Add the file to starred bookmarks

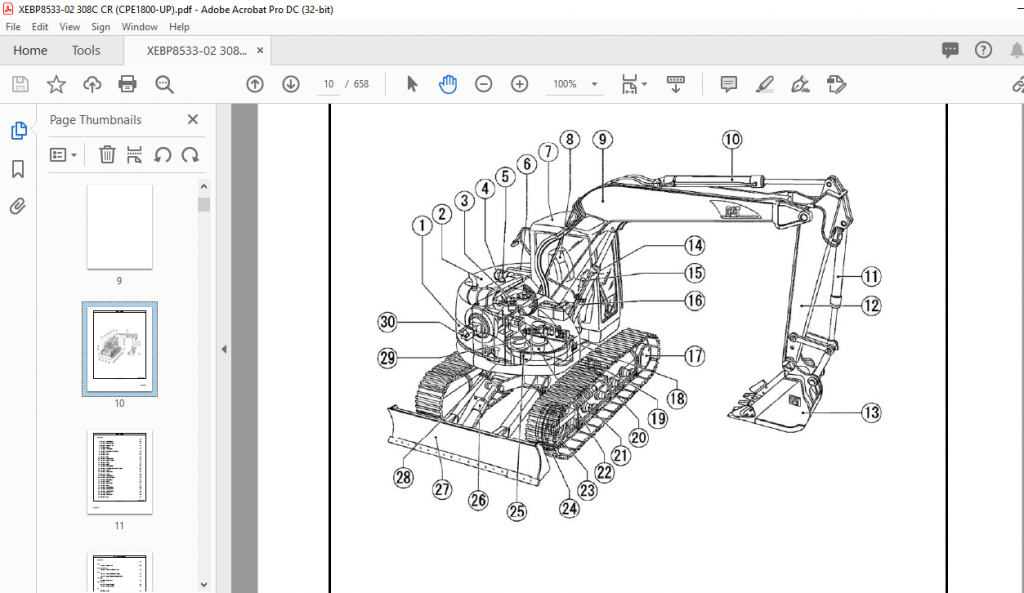point(56,84)
